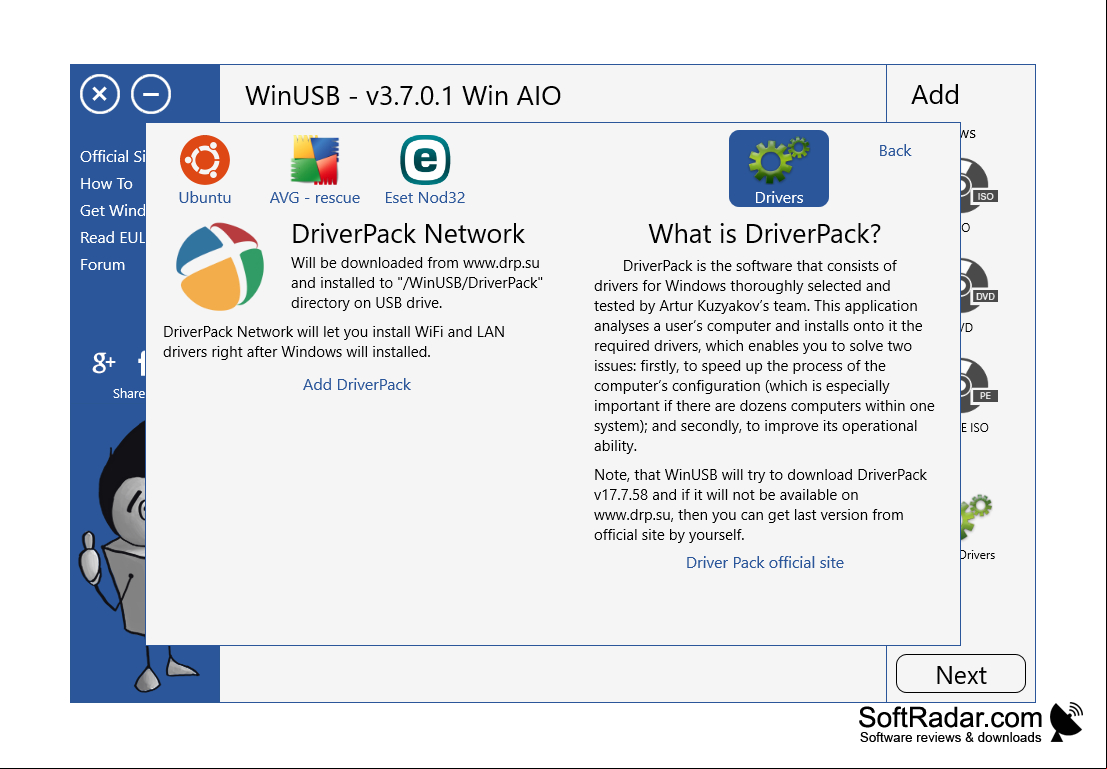Open the How To sidebar link
The height and width of the screenshot is (769, 1107).
106,184
